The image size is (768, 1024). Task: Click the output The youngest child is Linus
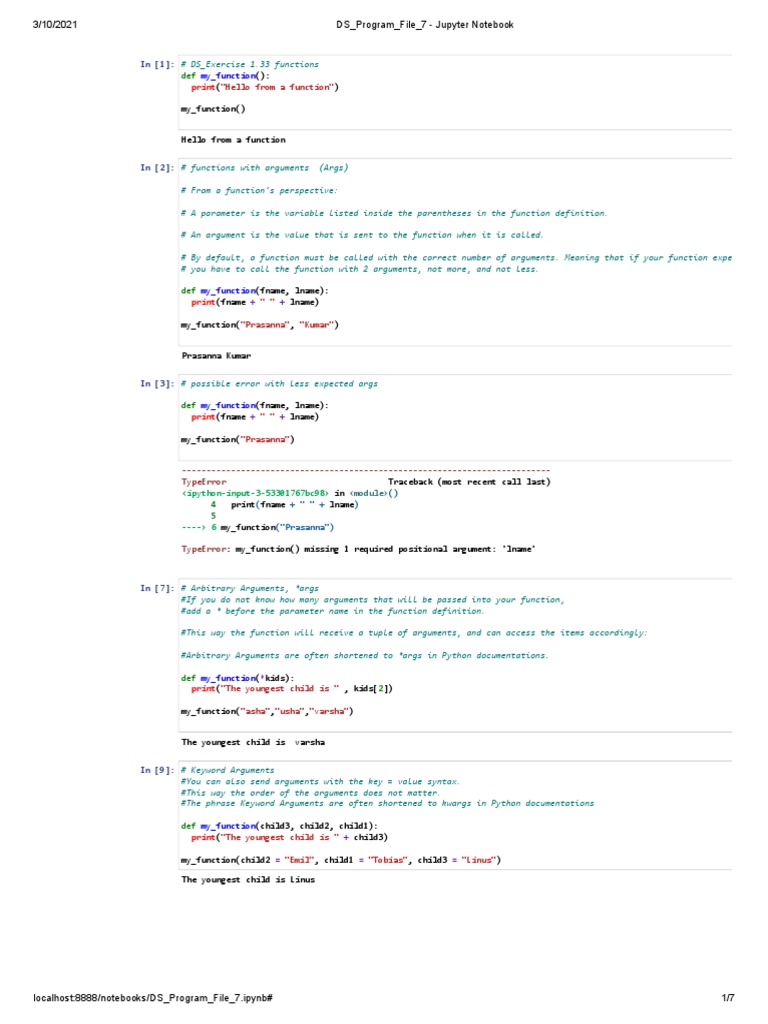tap(248, 880)
